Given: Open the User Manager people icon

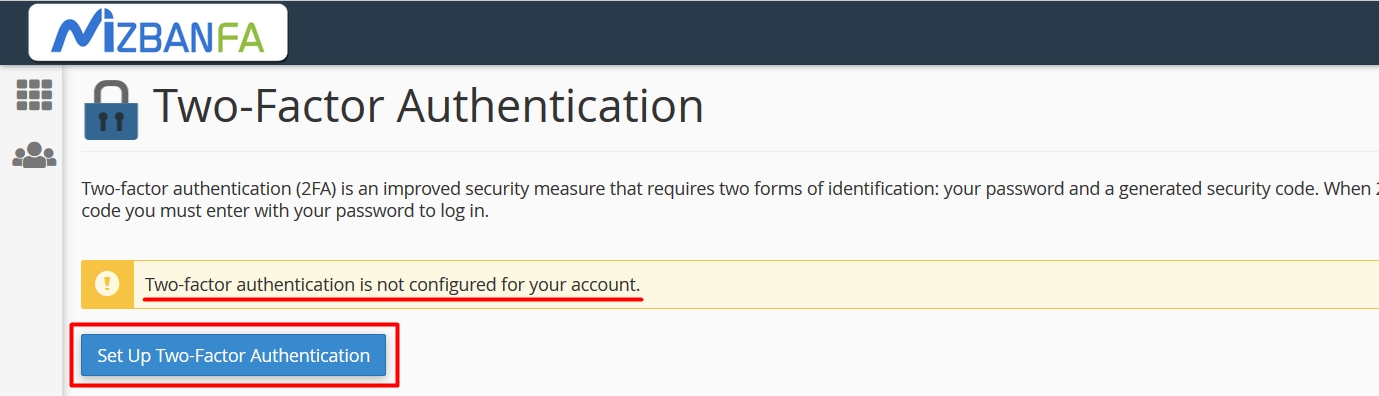Looking at the screenshot, I should (x=34, y=155).
